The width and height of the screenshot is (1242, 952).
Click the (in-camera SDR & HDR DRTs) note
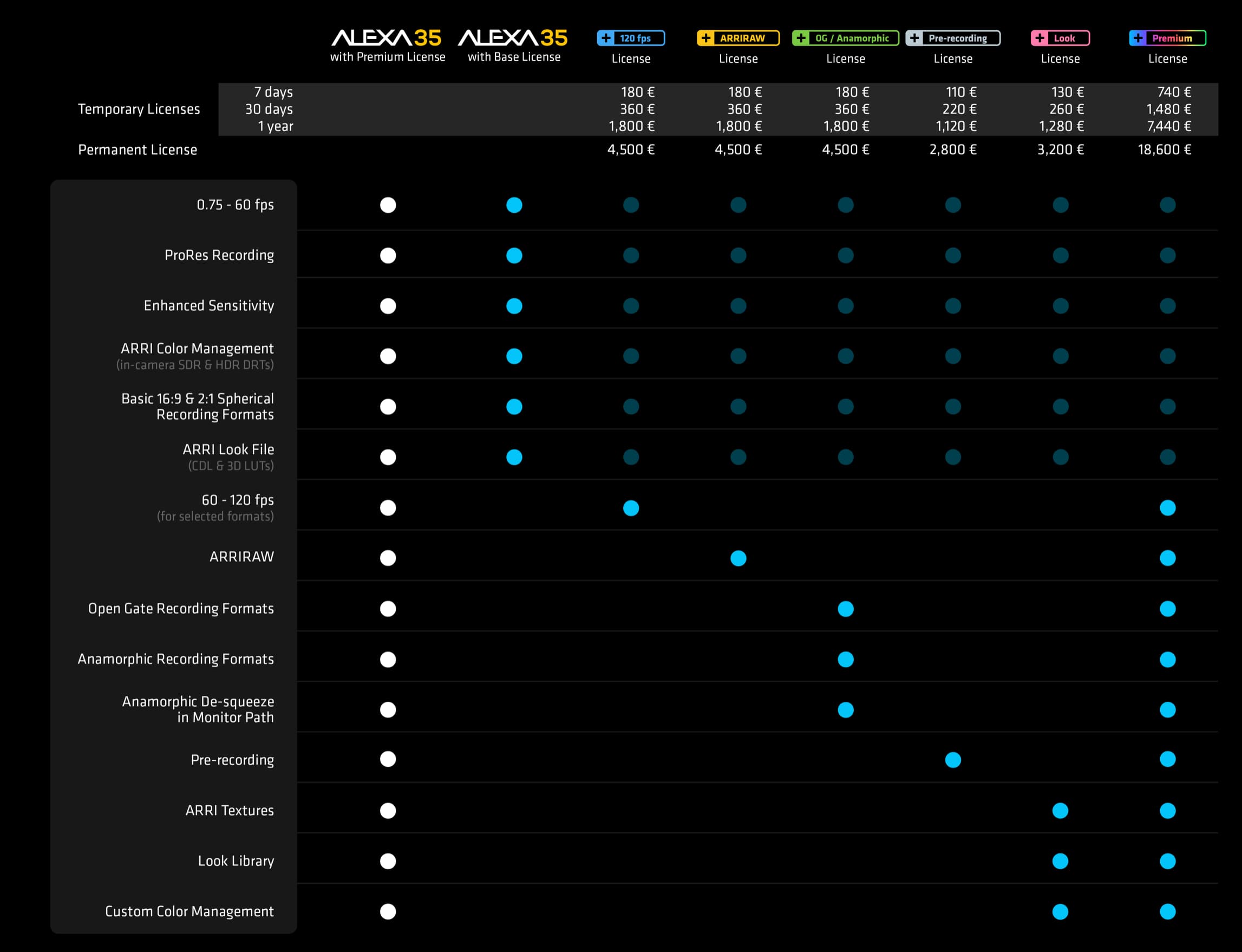point(195,365)
